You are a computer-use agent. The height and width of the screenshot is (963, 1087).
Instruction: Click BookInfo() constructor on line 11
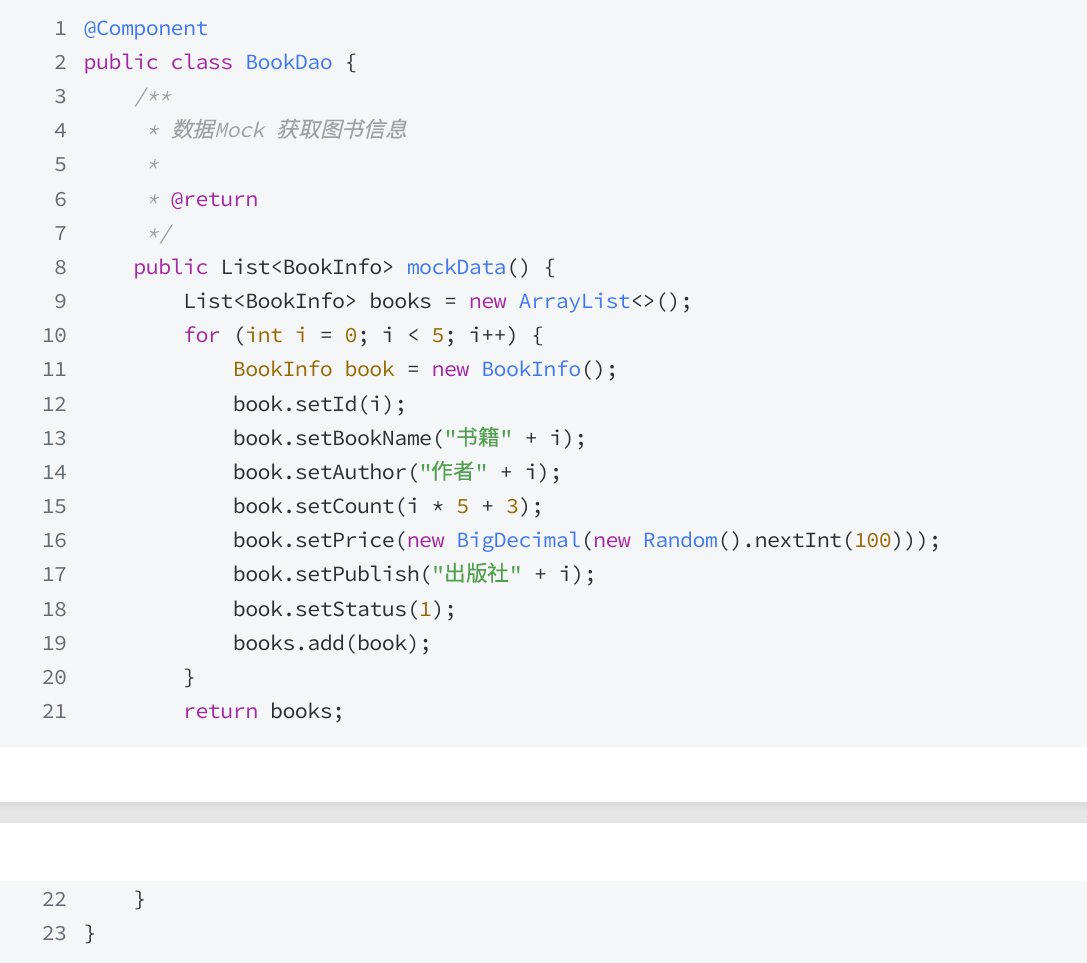pos(544,370)
